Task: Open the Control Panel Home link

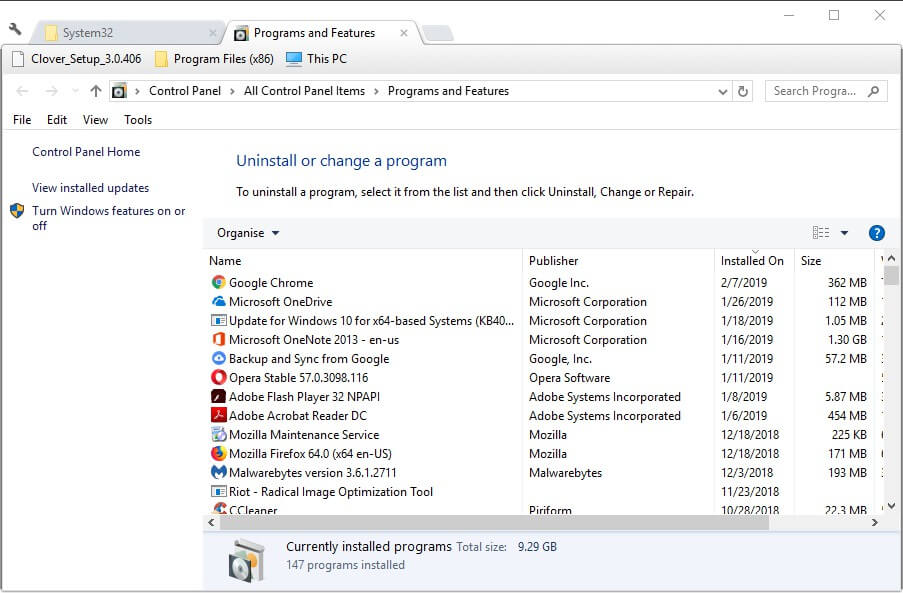Action: [86, 151]
